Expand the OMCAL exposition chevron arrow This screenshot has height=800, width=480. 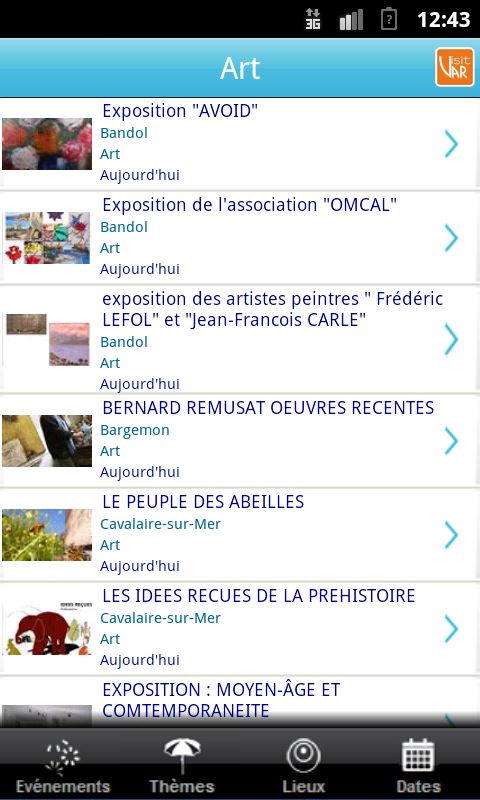coord(451,238)
